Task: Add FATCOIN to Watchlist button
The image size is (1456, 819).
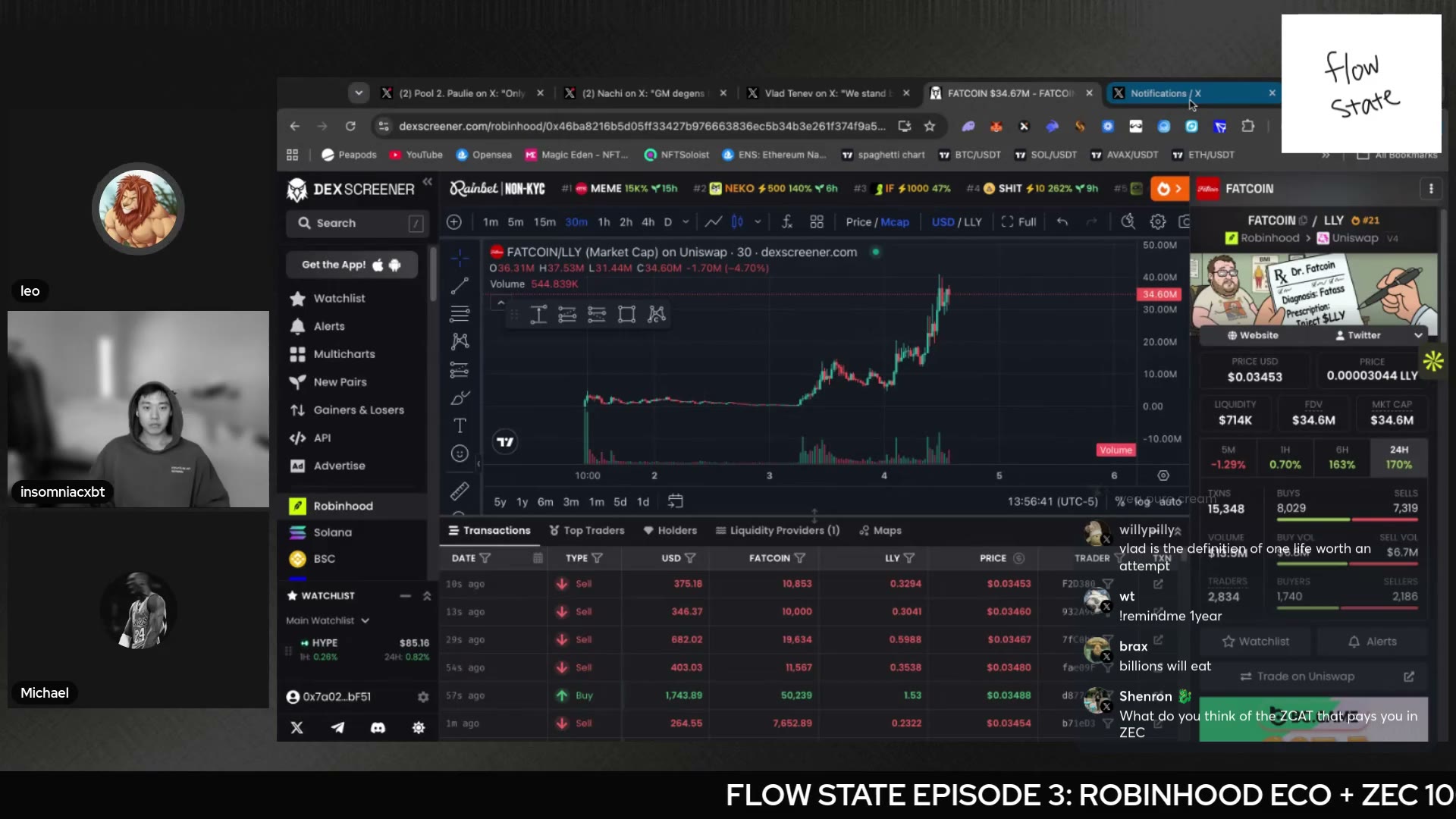Action: (x=1256, y=642)
